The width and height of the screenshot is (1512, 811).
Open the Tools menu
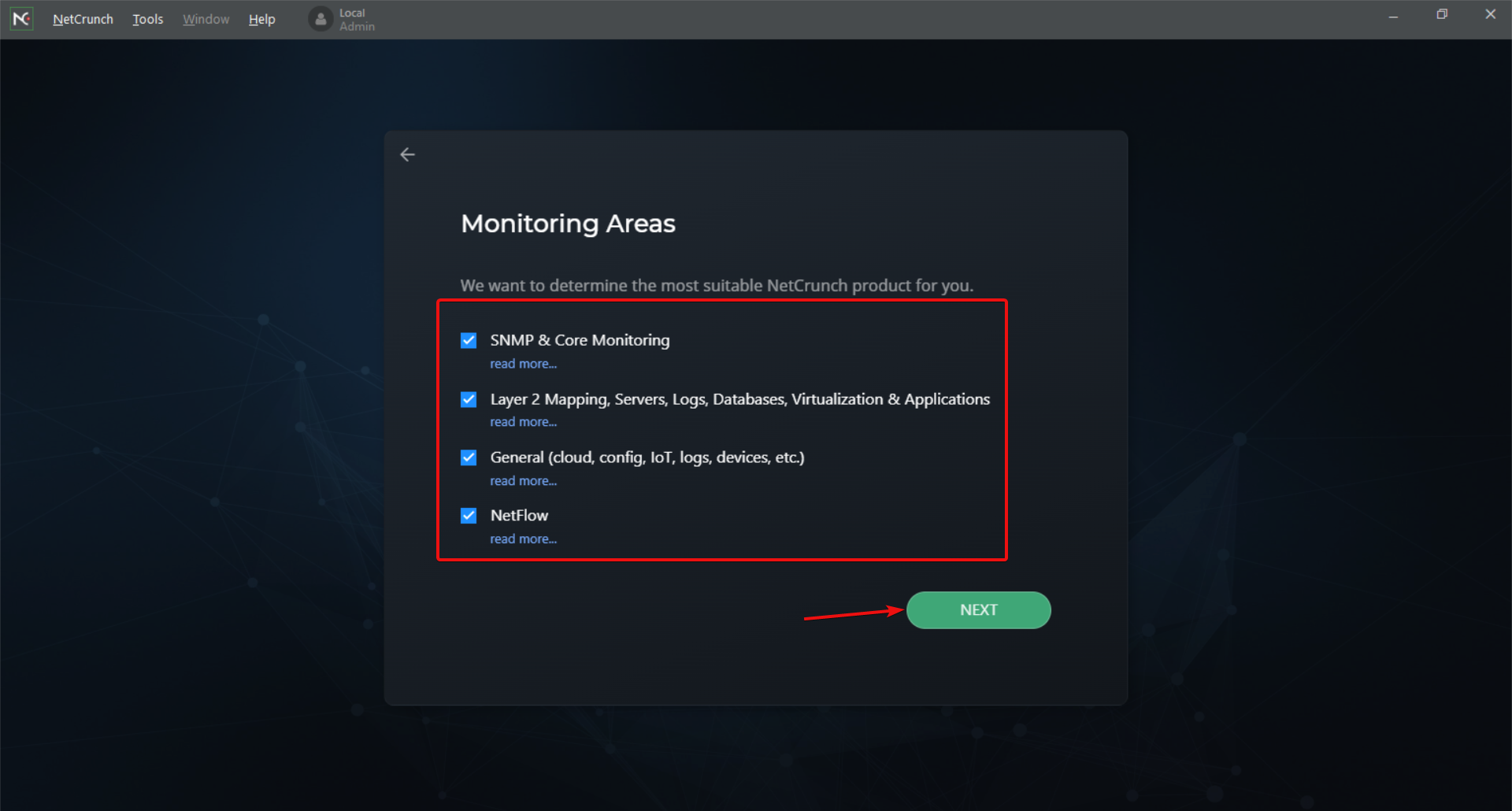coord(147,19)
